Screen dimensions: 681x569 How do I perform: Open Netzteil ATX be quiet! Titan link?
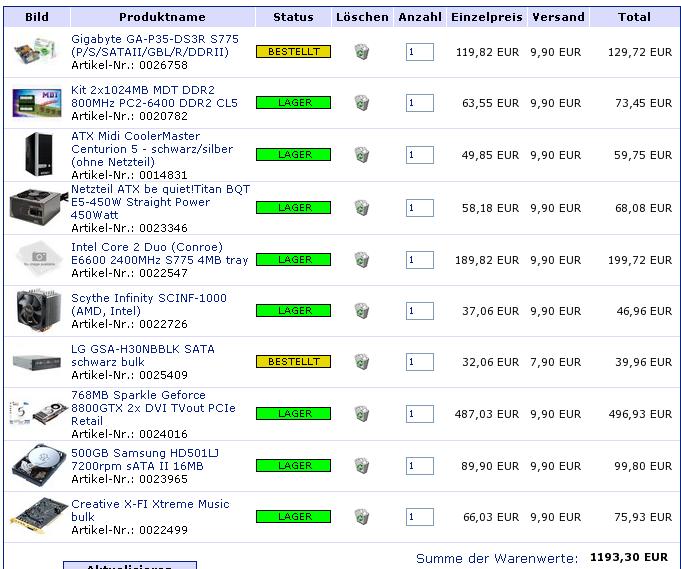(x=160, y=202)
